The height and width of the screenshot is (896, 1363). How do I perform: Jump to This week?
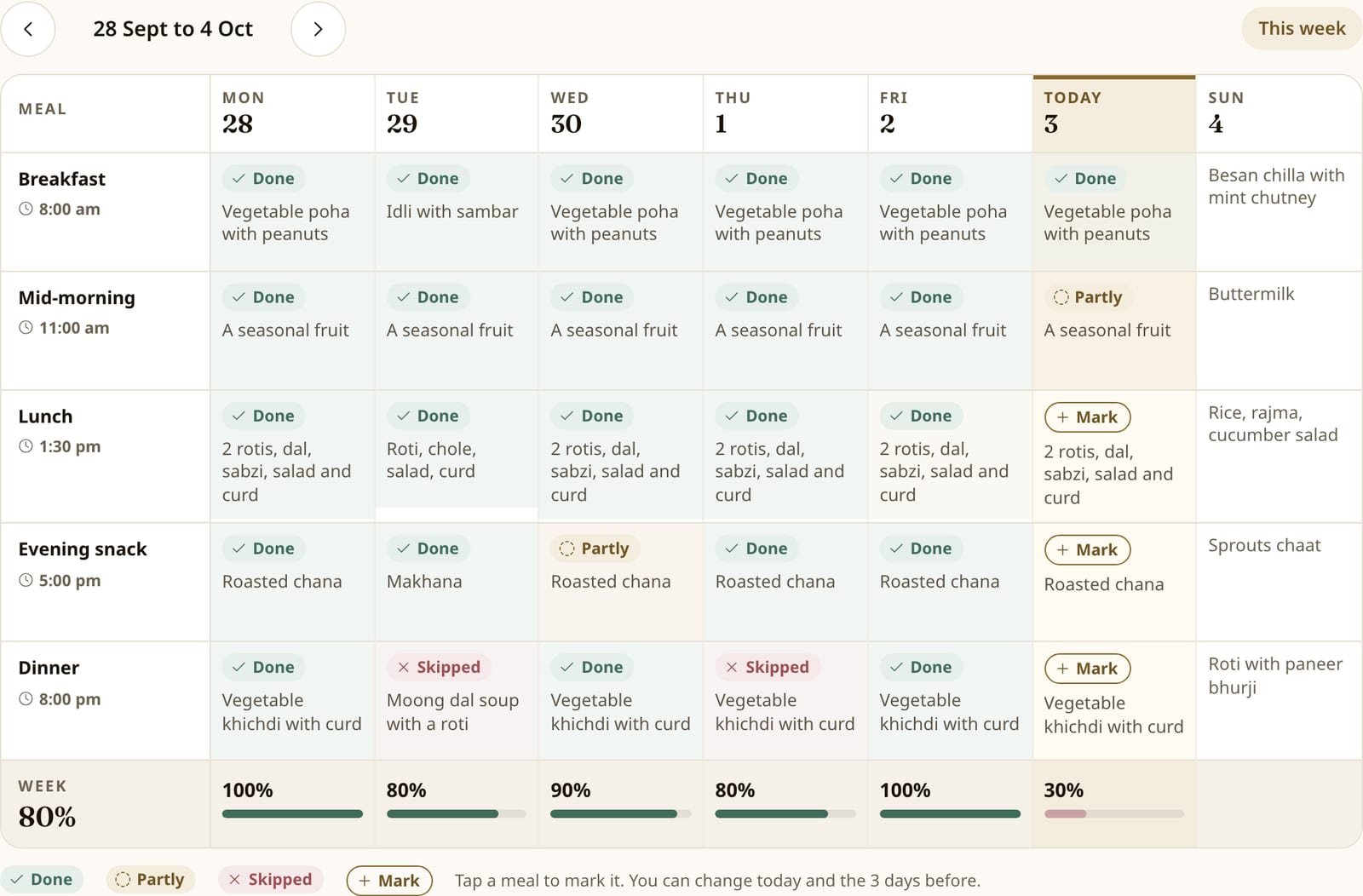coord(1302,28)
